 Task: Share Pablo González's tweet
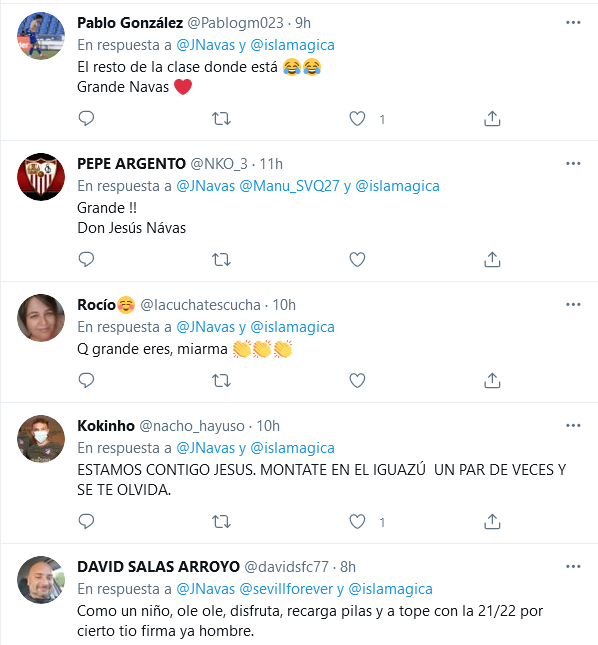(492, 118)
